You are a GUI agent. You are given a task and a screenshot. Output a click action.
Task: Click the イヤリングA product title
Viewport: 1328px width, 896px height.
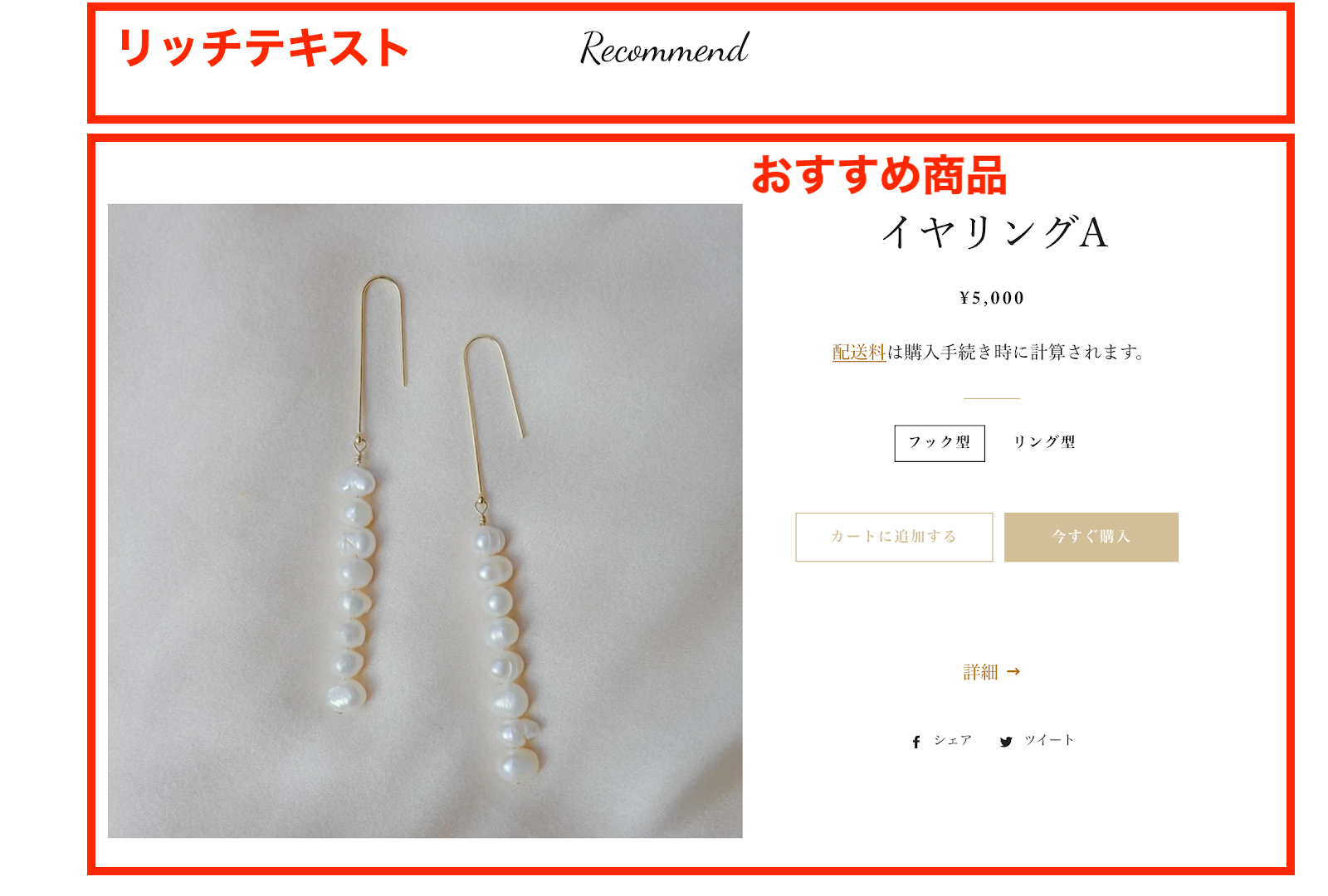click(x=995, y=232)
